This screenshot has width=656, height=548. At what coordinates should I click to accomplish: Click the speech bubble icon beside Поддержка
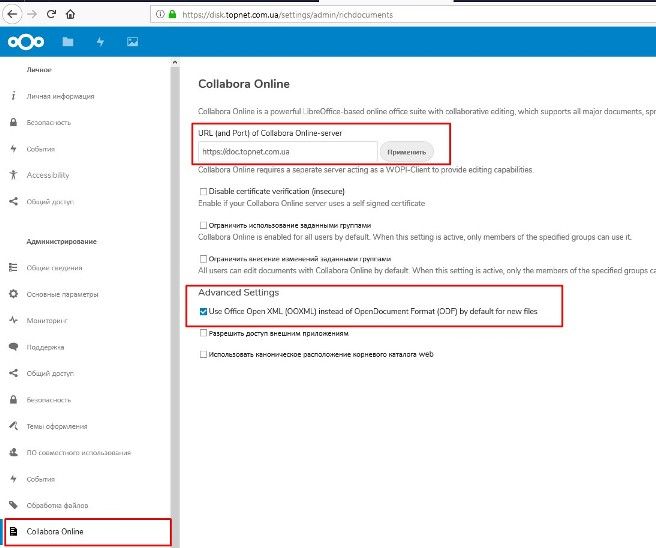(13, 346)
